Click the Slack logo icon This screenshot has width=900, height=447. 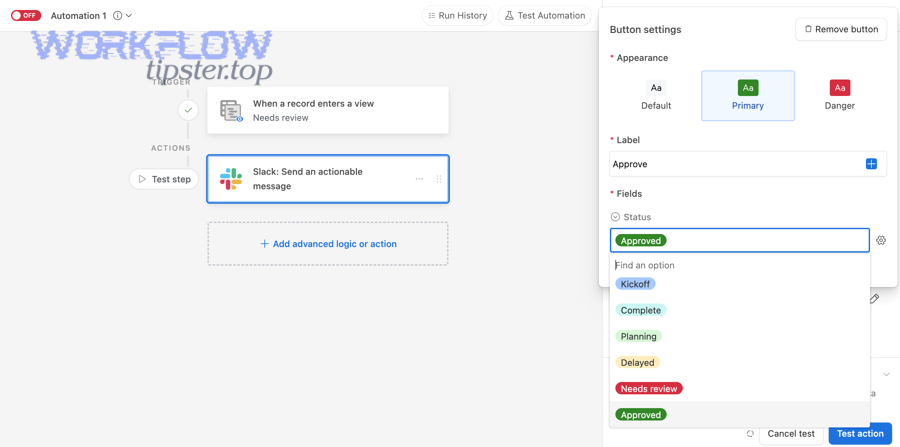231,179
